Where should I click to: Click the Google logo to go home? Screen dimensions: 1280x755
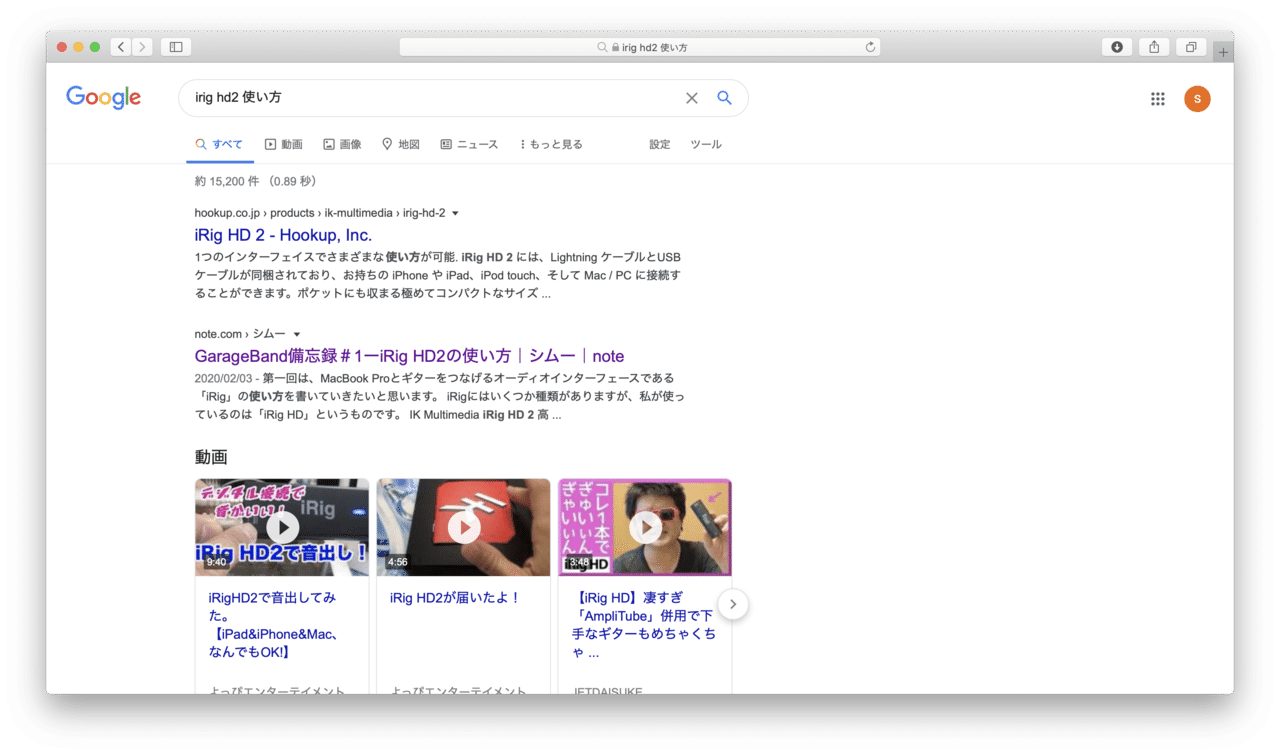[x=103, y=97]
